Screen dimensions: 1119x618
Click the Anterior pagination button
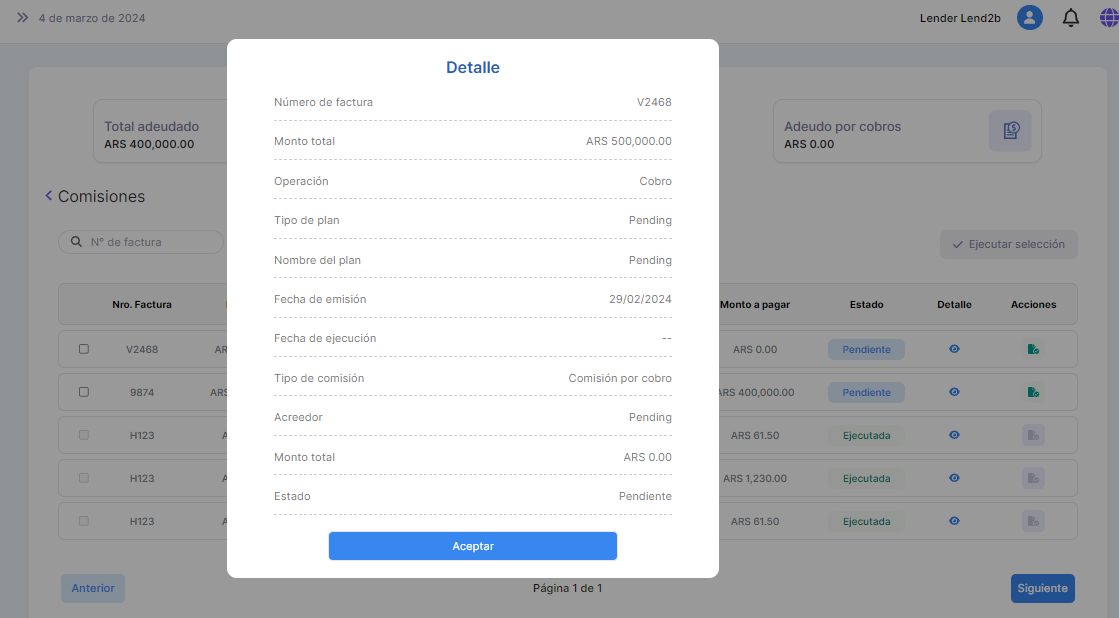coord(93,588)
